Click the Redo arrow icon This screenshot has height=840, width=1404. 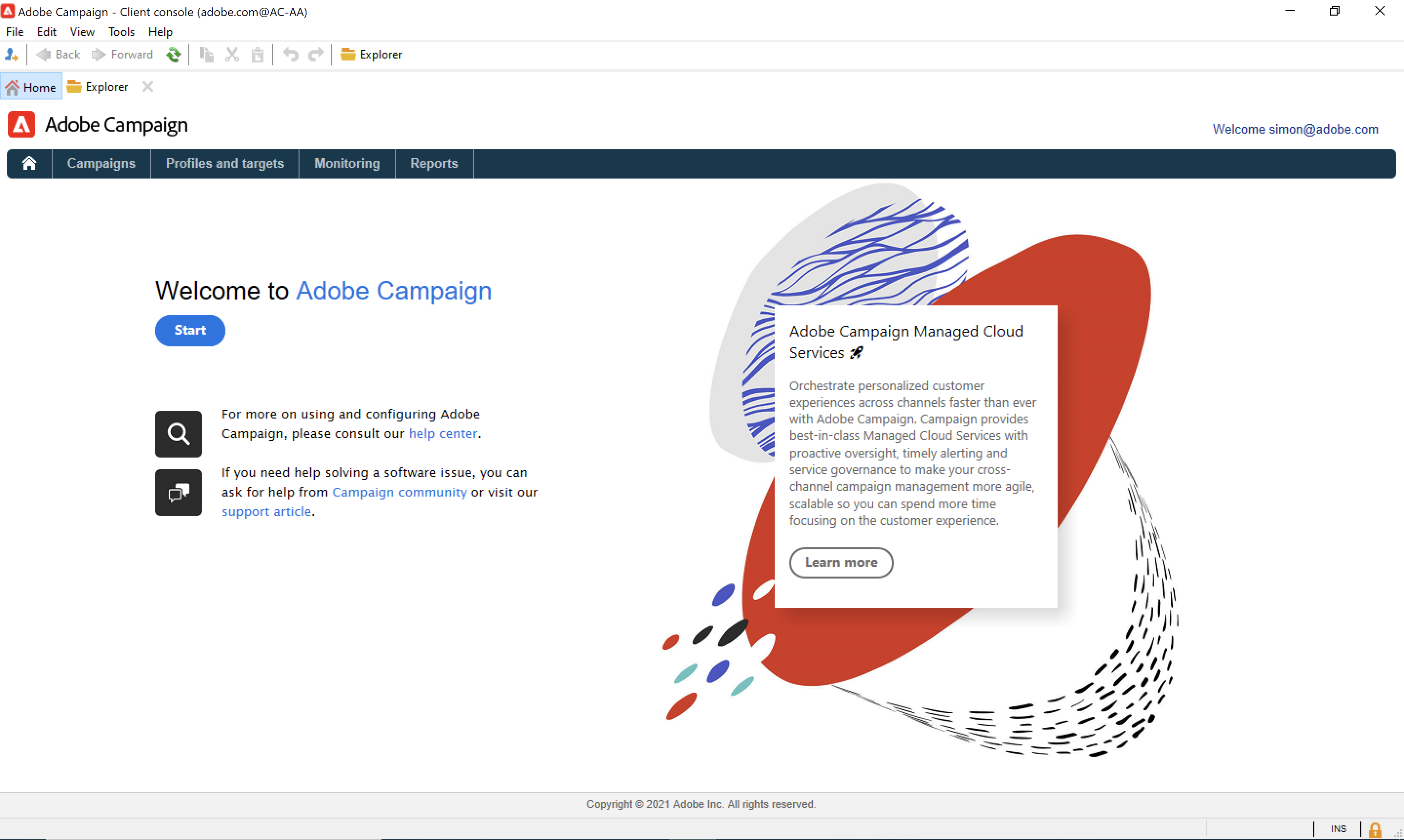[x=316, y=54]
